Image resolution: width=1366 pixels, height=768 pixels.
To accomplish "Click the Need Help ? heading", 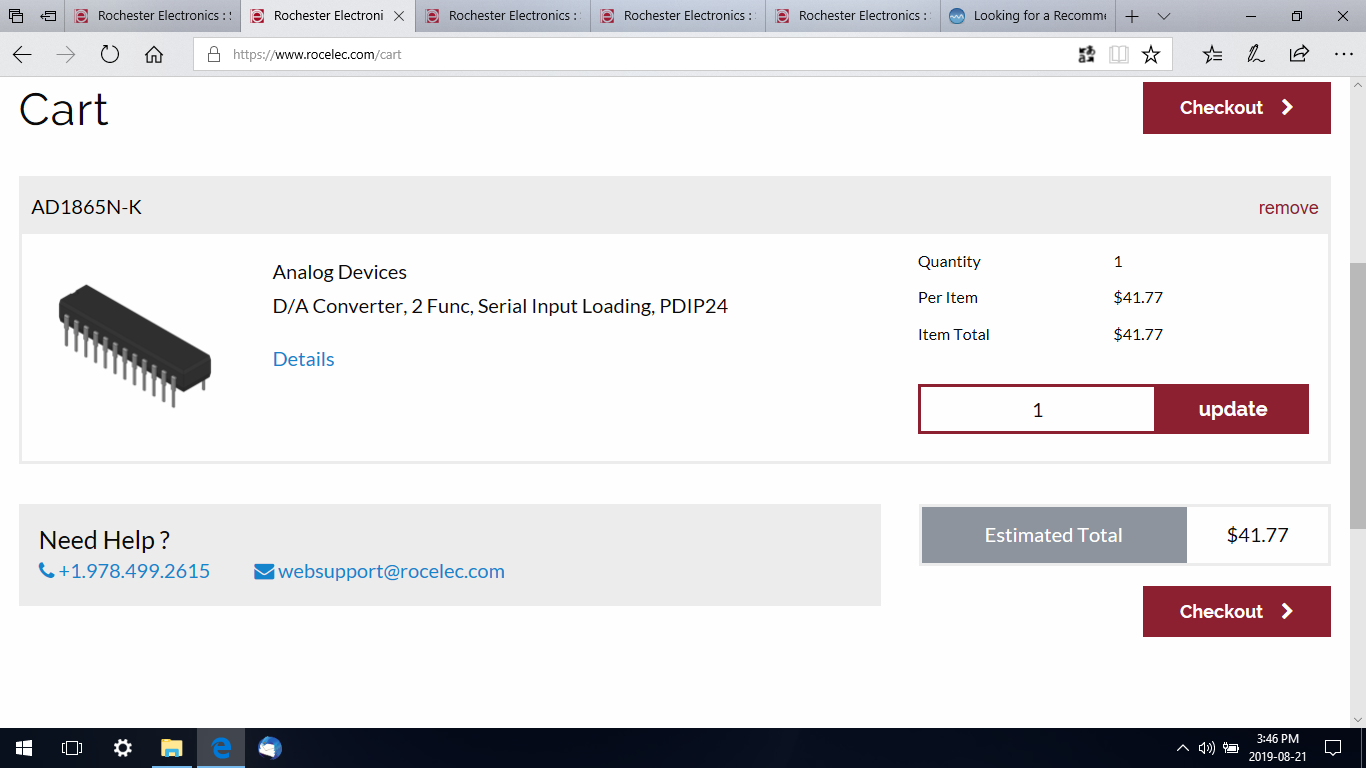I will coord(104,540).
